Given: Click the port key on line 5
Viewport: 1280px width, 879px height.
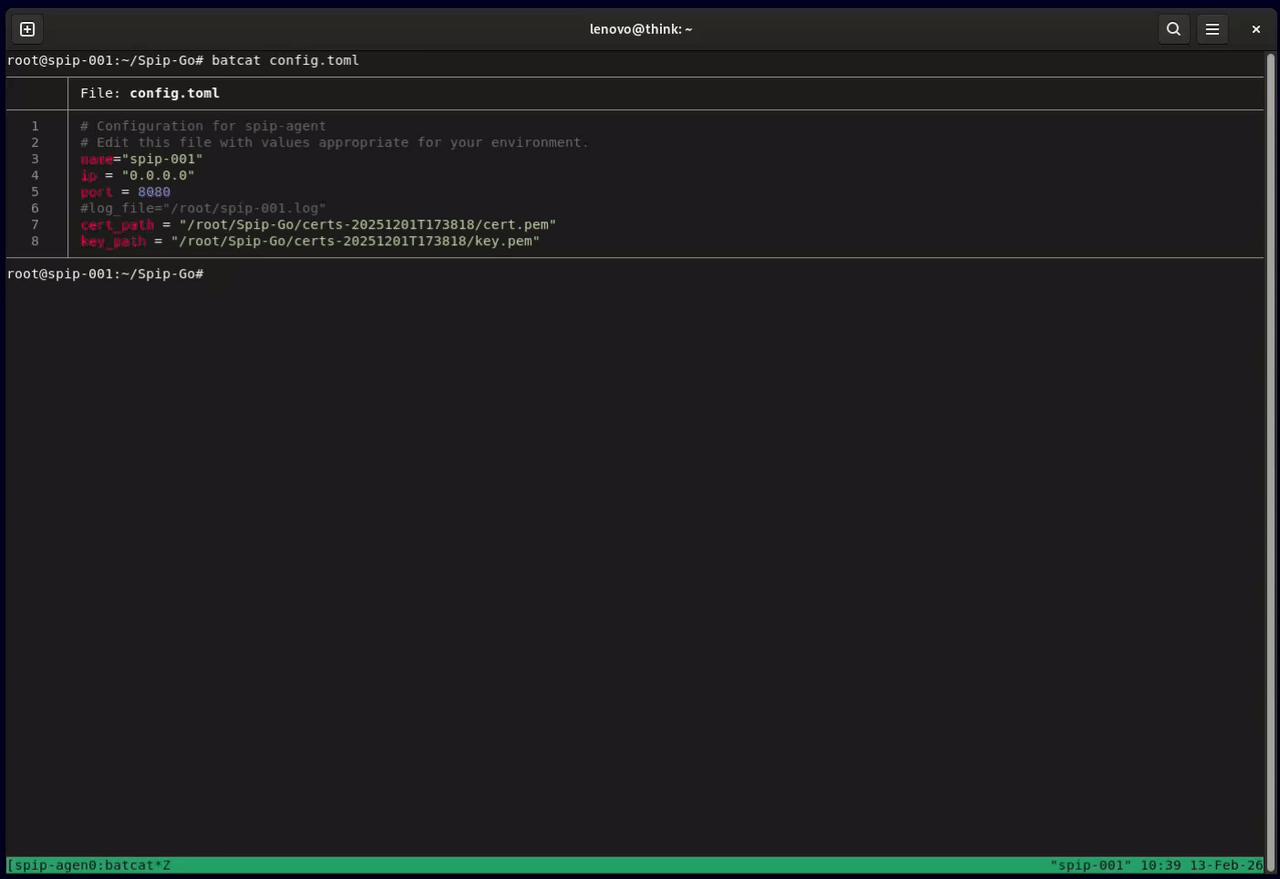Looking at the screenshot, I should pyautogui.click(x=96, y=192).
